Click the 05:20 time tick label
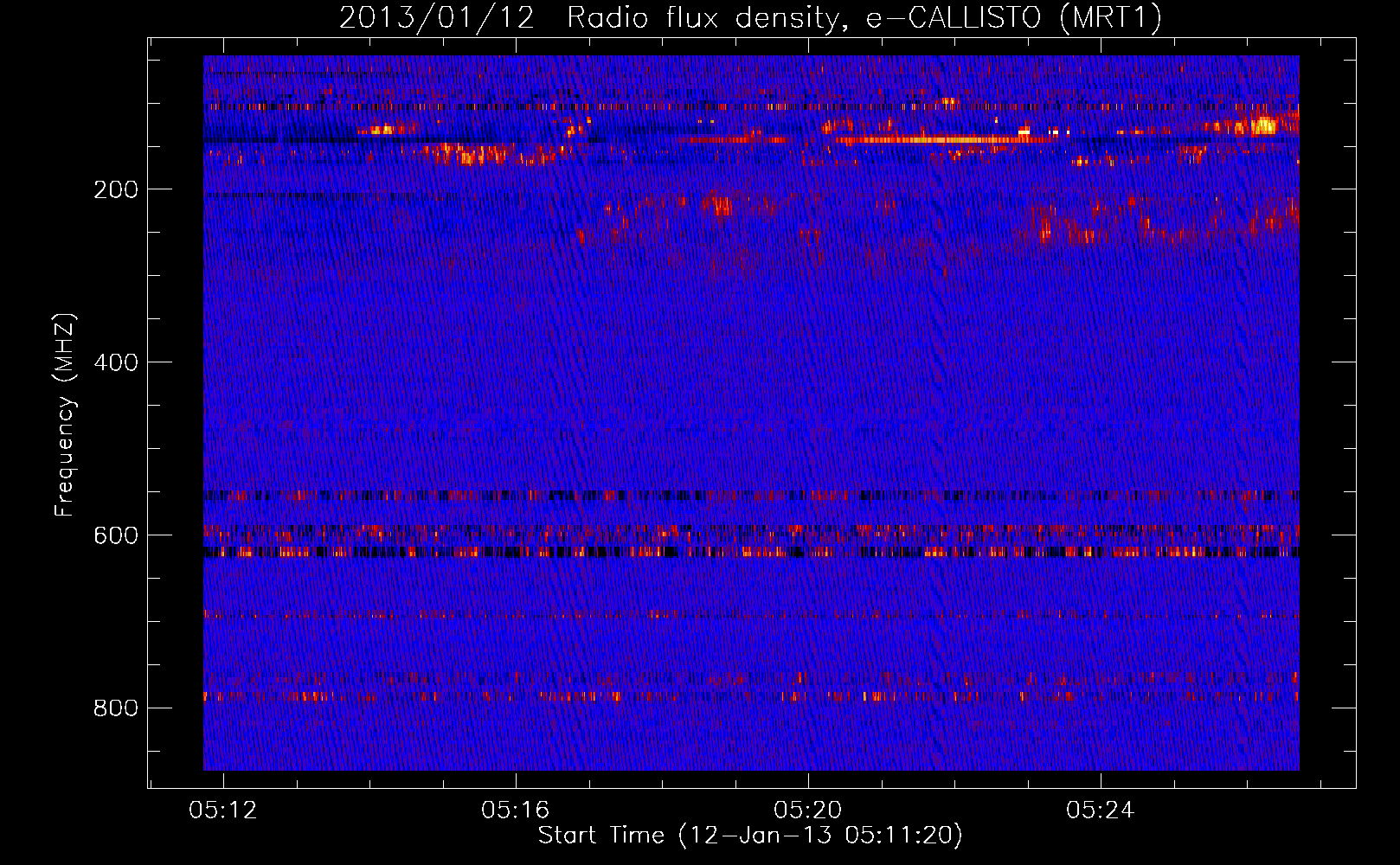Viewport: 1400px width, 865px height. coord(808,811)
